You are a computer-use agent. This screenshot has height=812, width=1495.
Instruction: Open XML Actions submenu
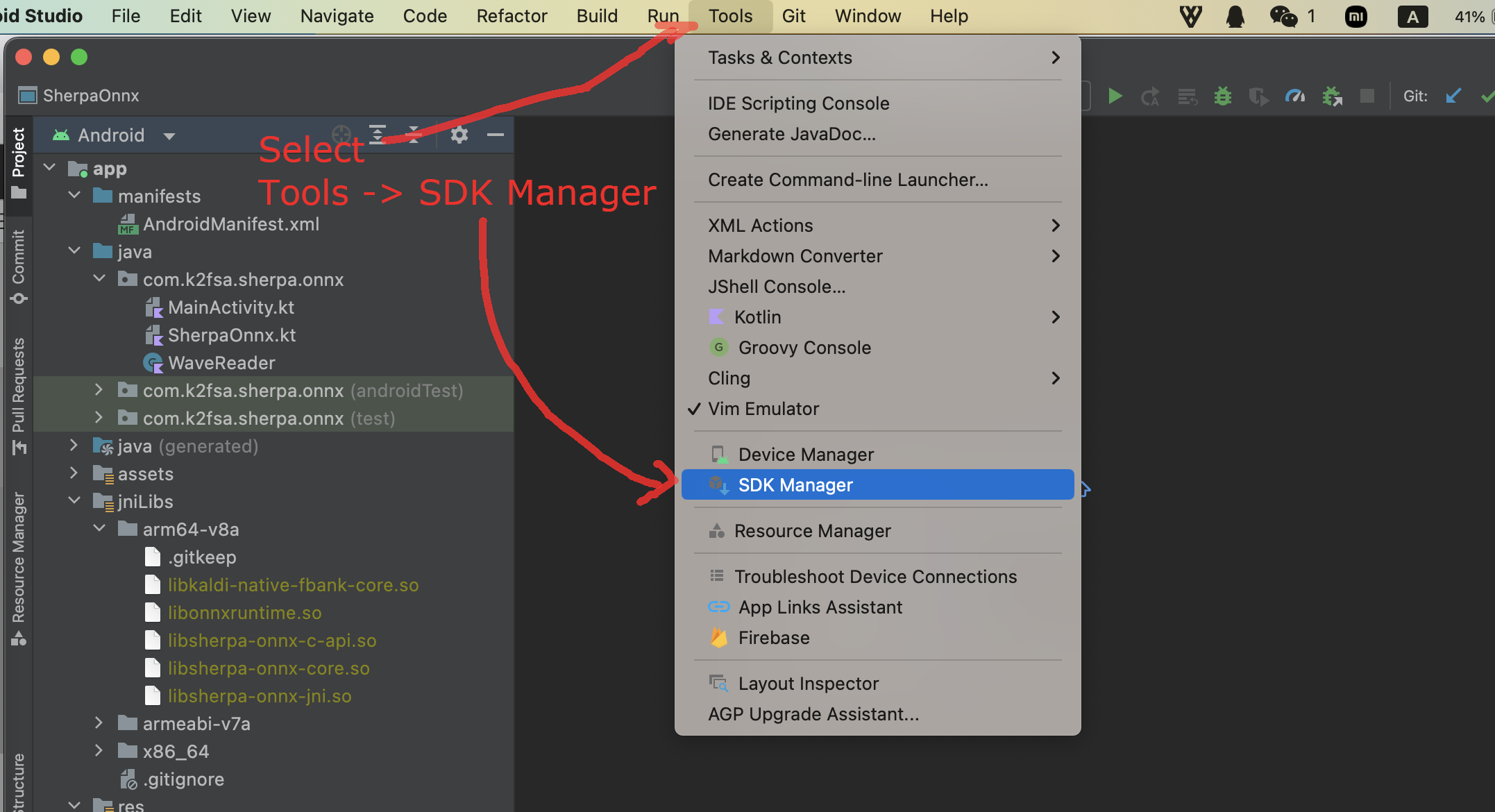point(877,226)
